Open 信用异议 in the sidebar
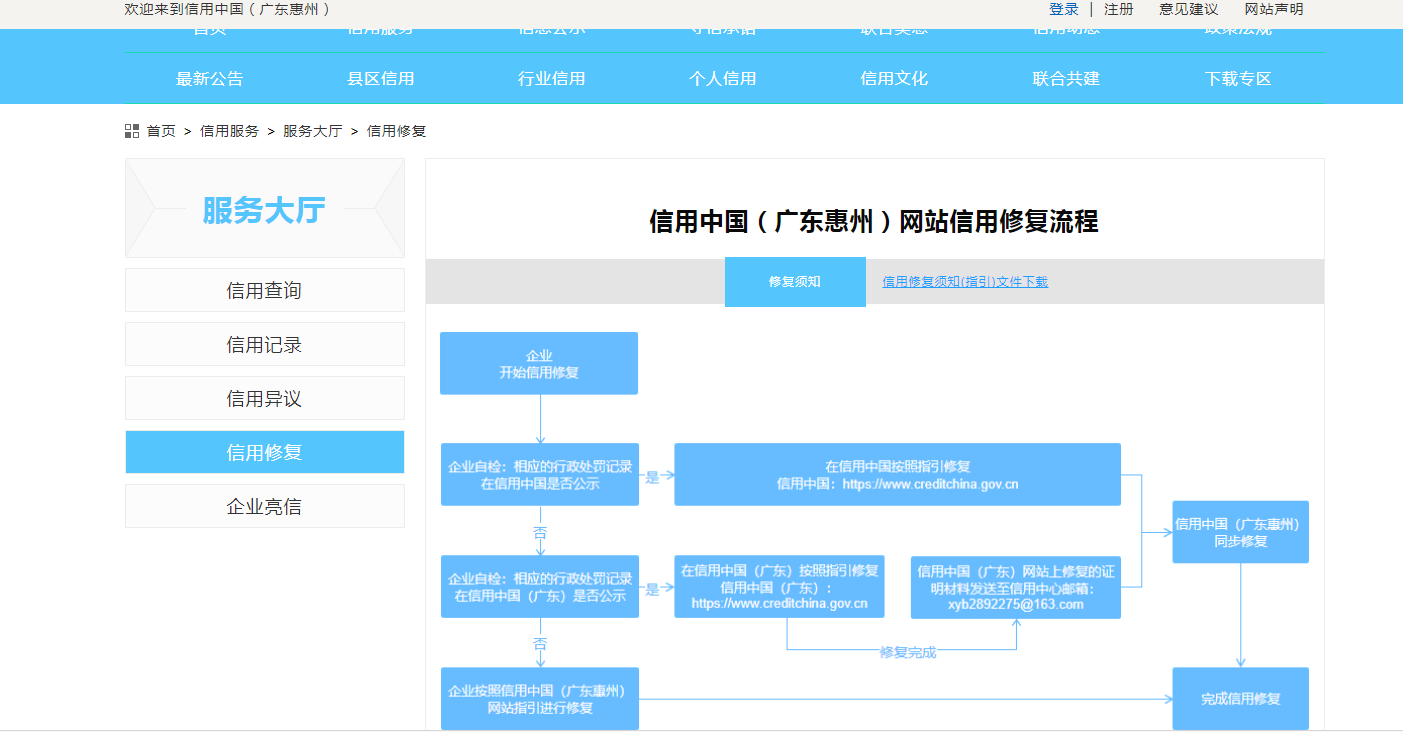1403x732 pixels. point(265,398)
